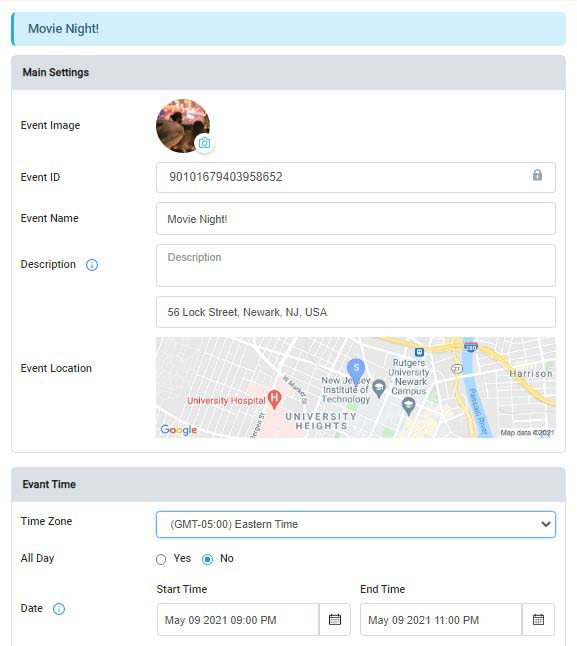Click the Evant Time section header
Image resolution: width=577 pixels, height=646 pixels.
pyautogui.click(x=288, y=484)
